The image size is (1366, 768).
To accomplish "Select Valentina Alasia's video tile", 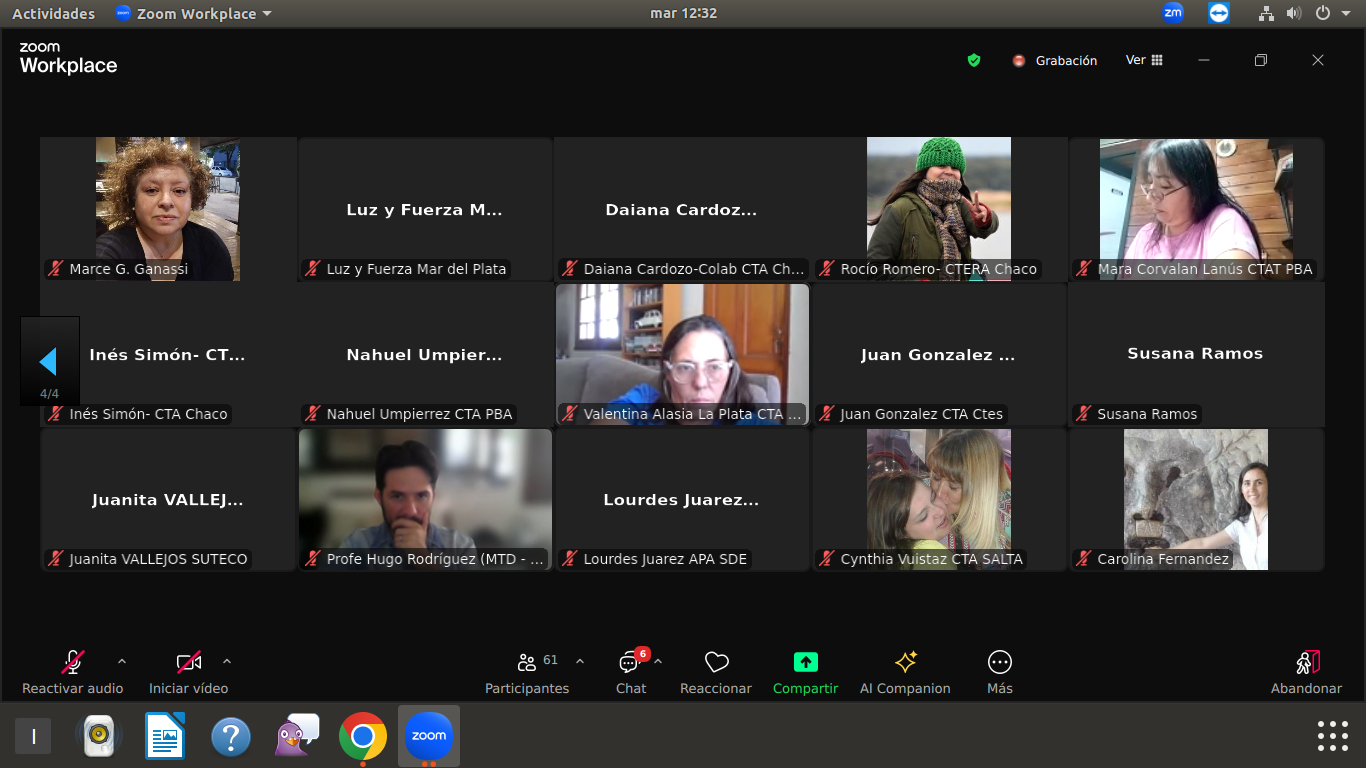I will click(x=682, y=354).
